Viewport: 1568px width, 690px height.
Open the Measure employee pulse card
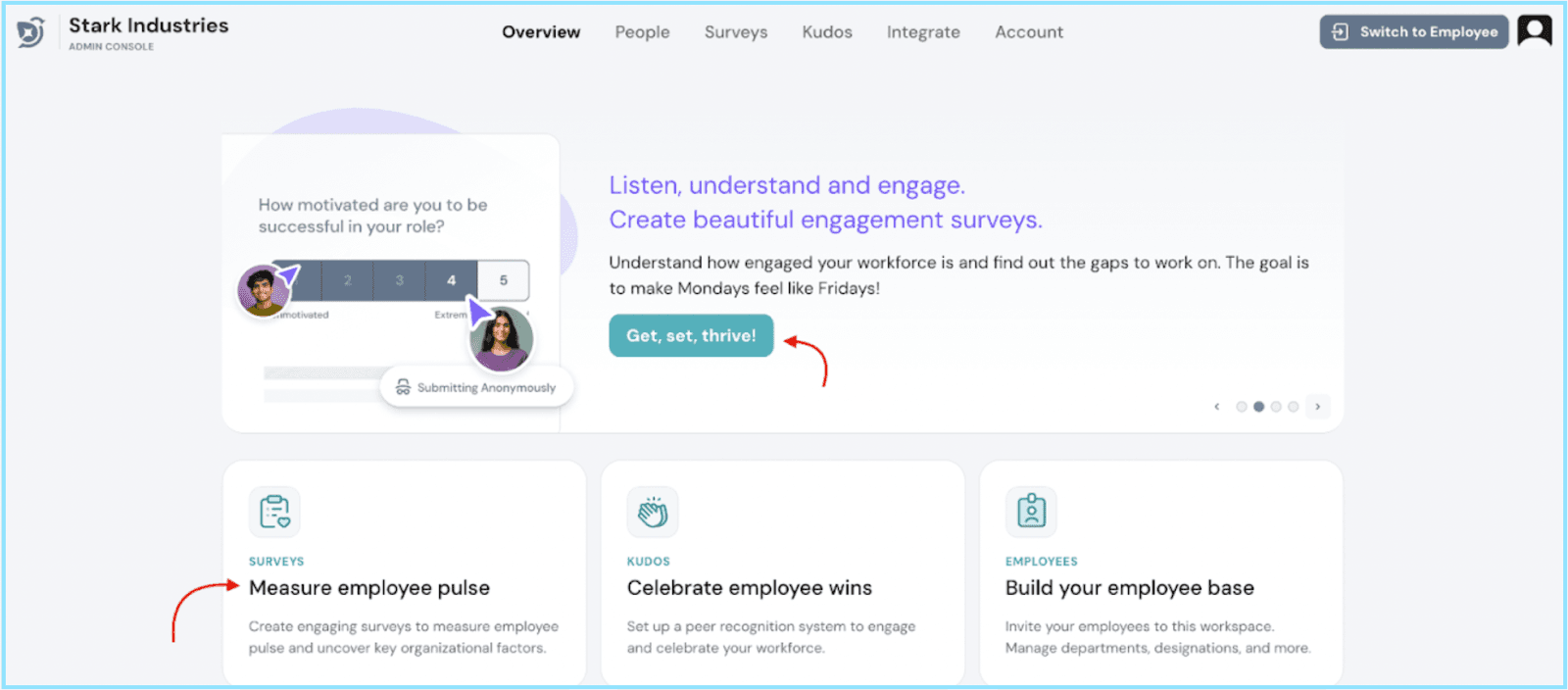pyautogui.click(x=369, y=588)
